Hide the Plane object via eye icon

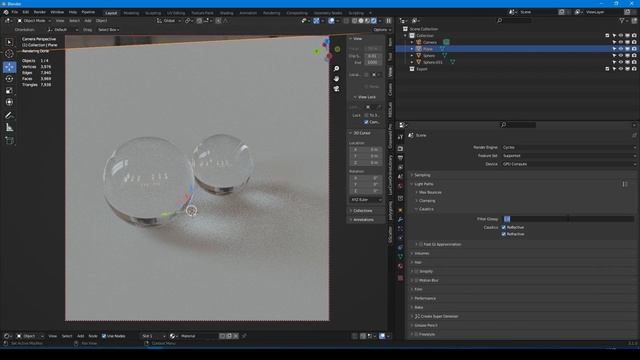[x=621, y=49]
